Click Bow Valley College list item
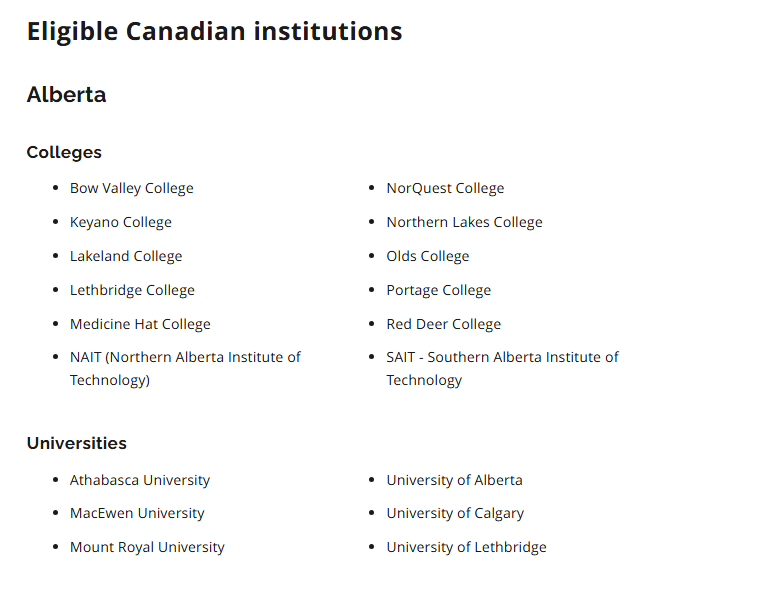The height and width of the screenshot is (590, 775). [131, 189]
